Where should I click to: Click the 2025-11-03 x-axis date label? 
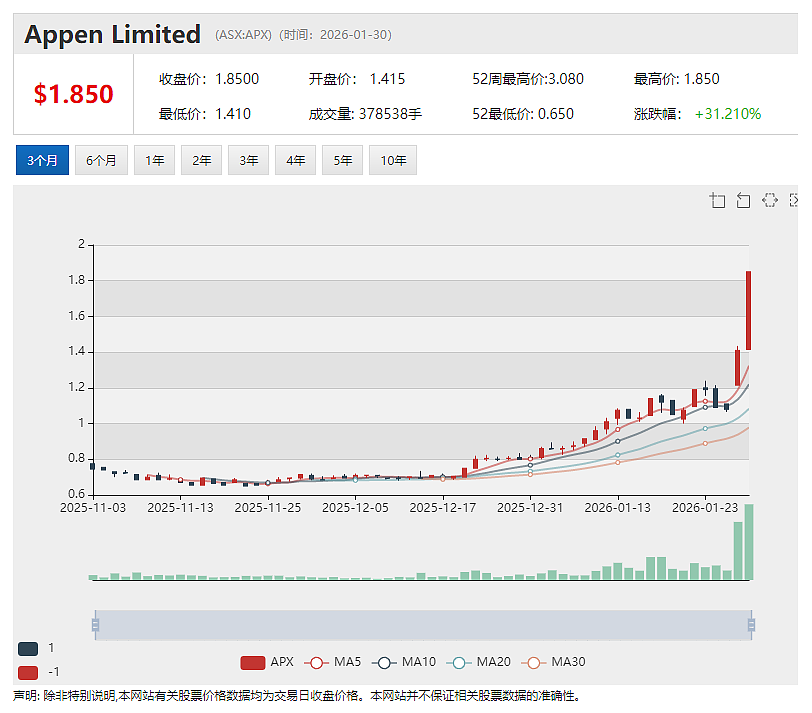(x=93, y=508)
